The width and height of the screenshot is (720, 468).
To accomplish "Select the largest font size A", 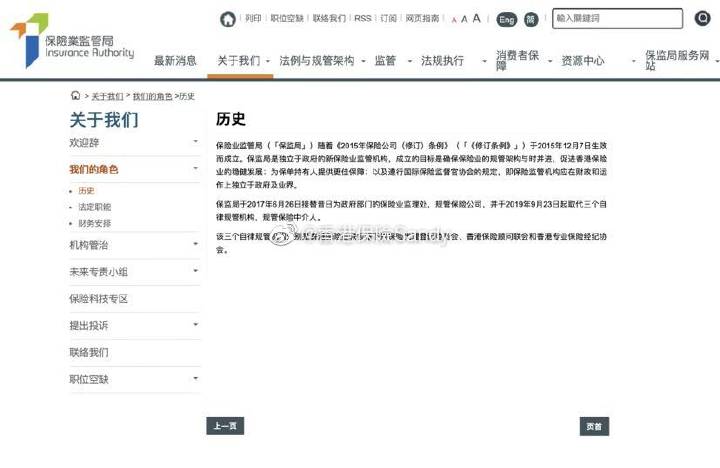I will (476, 18).
